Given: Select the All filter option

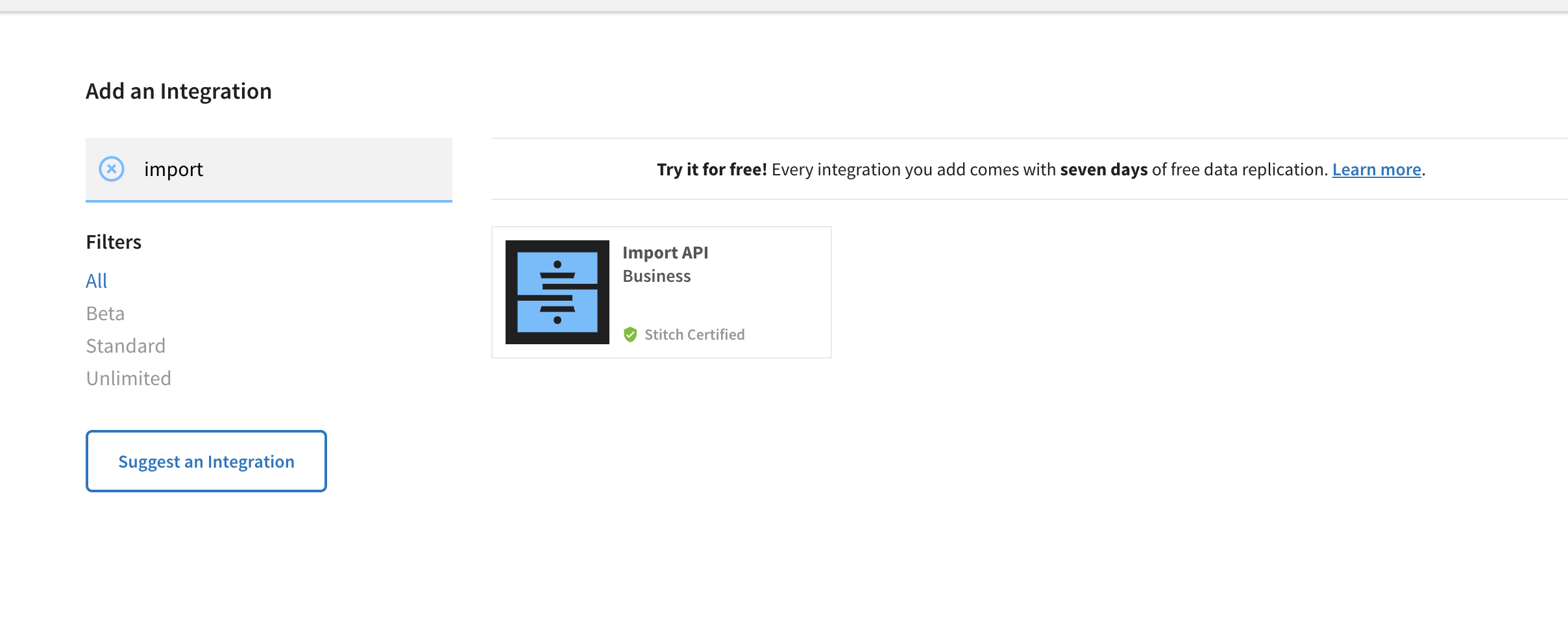Looking at the screenshot, I should pos(96,281).
